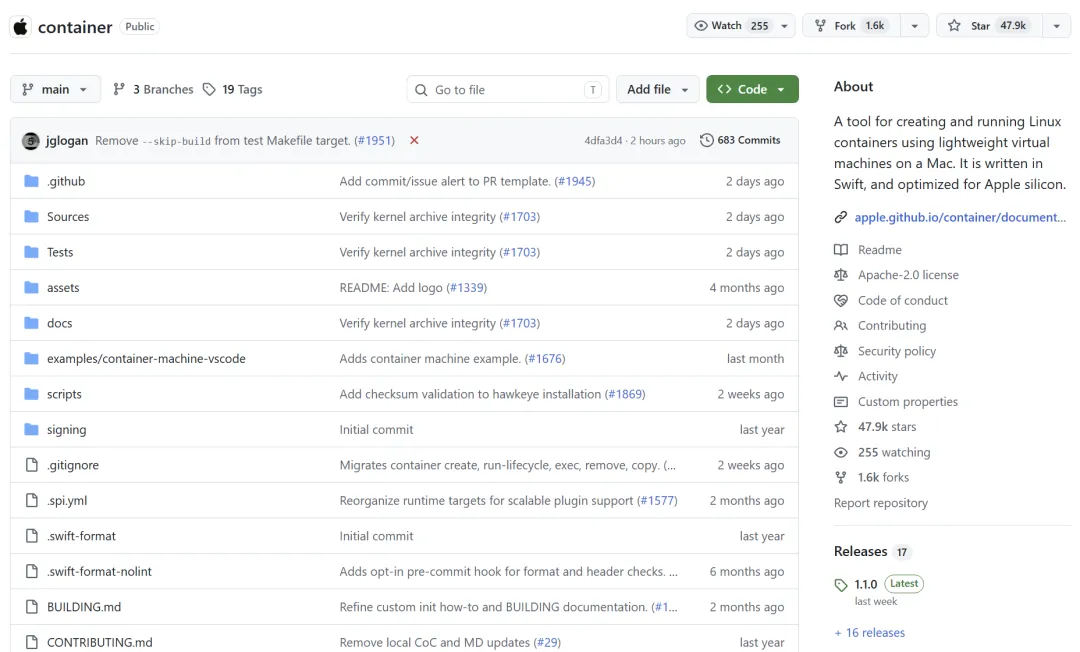
Task: Click the assets folder icon
Action: 31,287
